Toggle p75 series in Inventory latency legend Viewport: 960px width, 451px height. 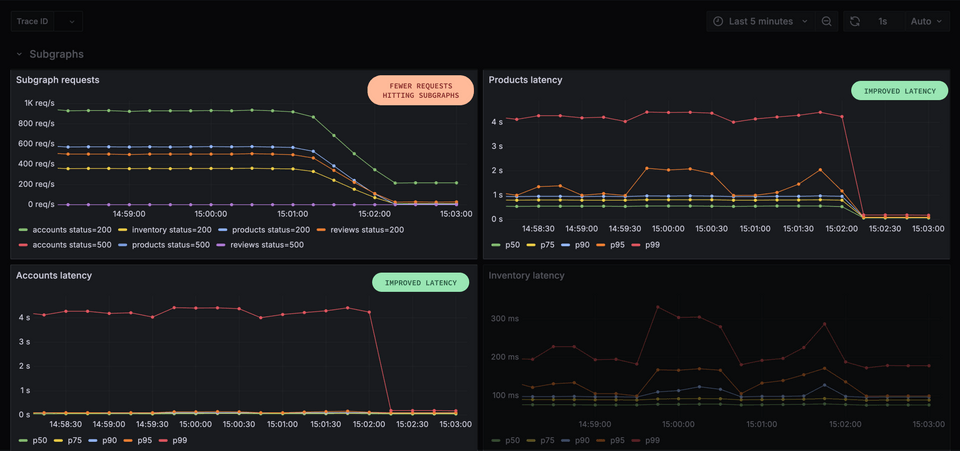tap(540, 441)
